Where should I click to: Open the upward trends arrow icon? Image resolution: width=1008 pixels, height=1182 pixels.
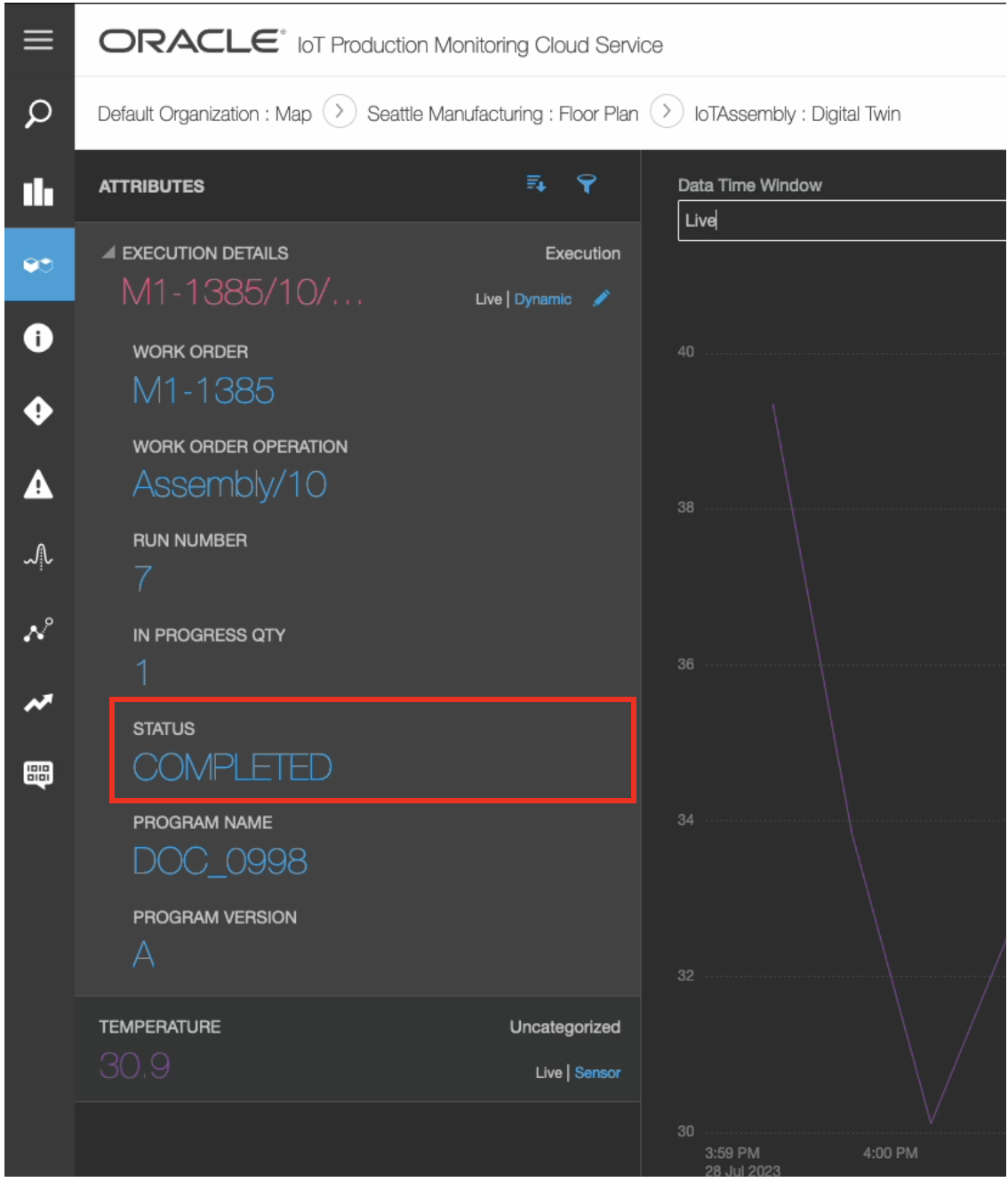pos(38,703)
